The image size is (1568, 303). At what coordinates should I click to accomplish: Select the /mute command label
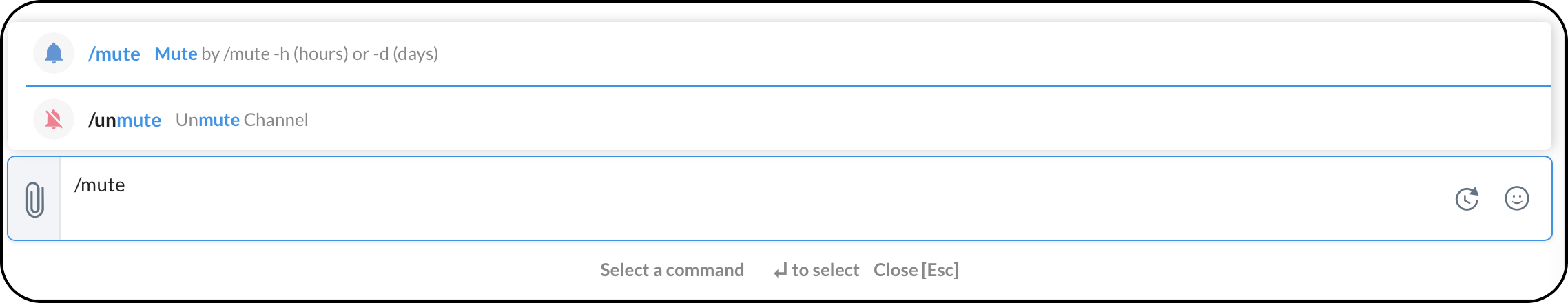(x=114, y=54)
